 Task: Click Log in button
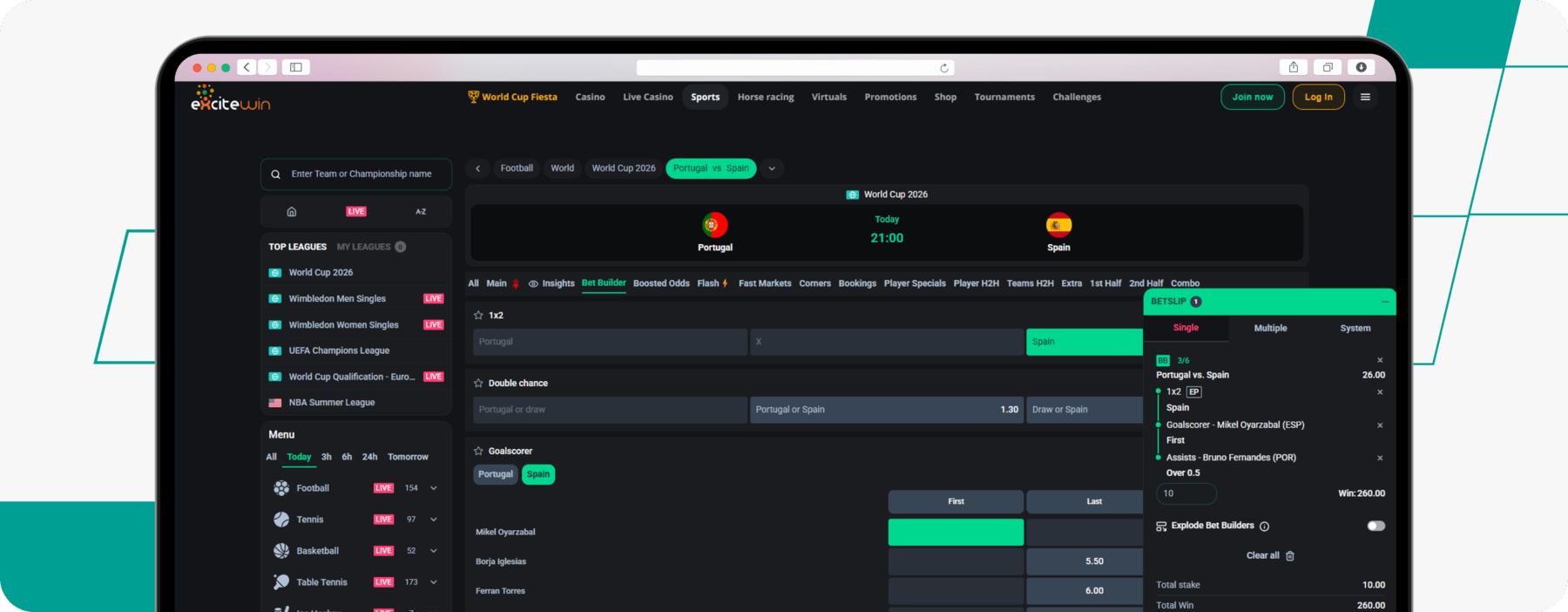(x=1319, y=97)
